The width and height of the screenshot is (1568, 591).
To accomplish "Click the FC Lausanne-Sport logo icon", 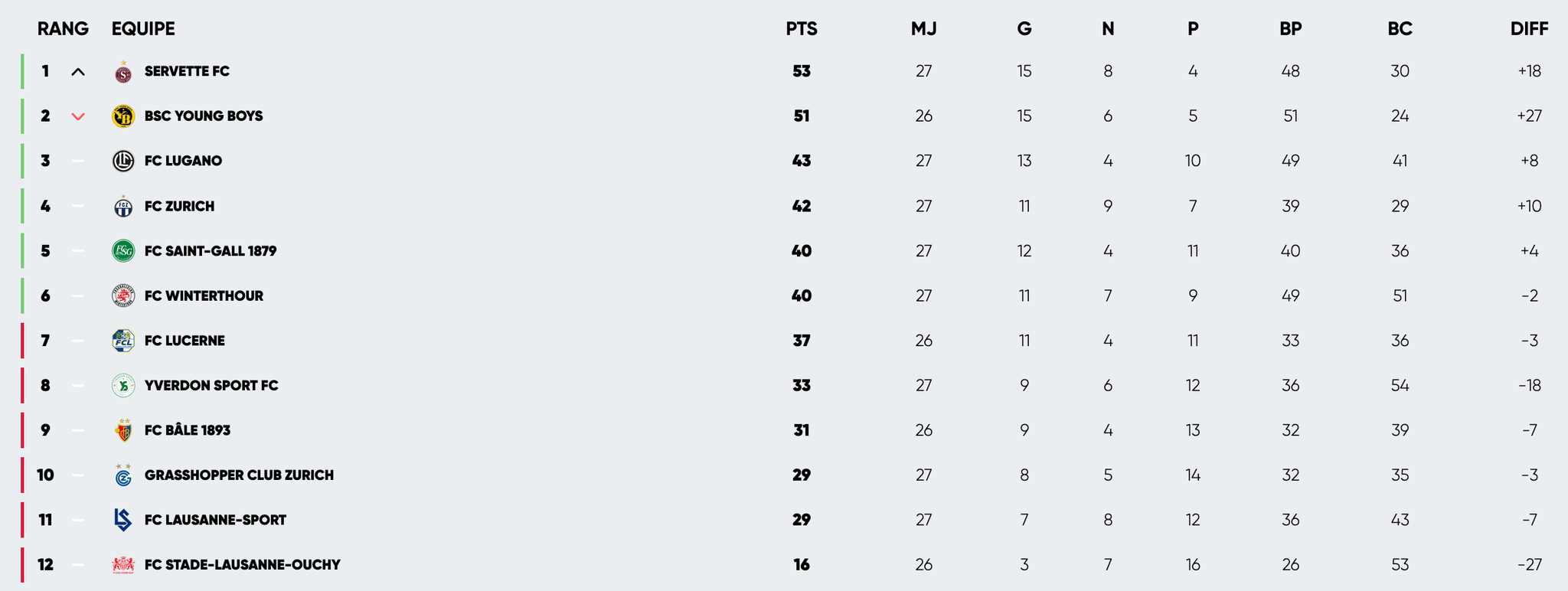I will [123, 520].
